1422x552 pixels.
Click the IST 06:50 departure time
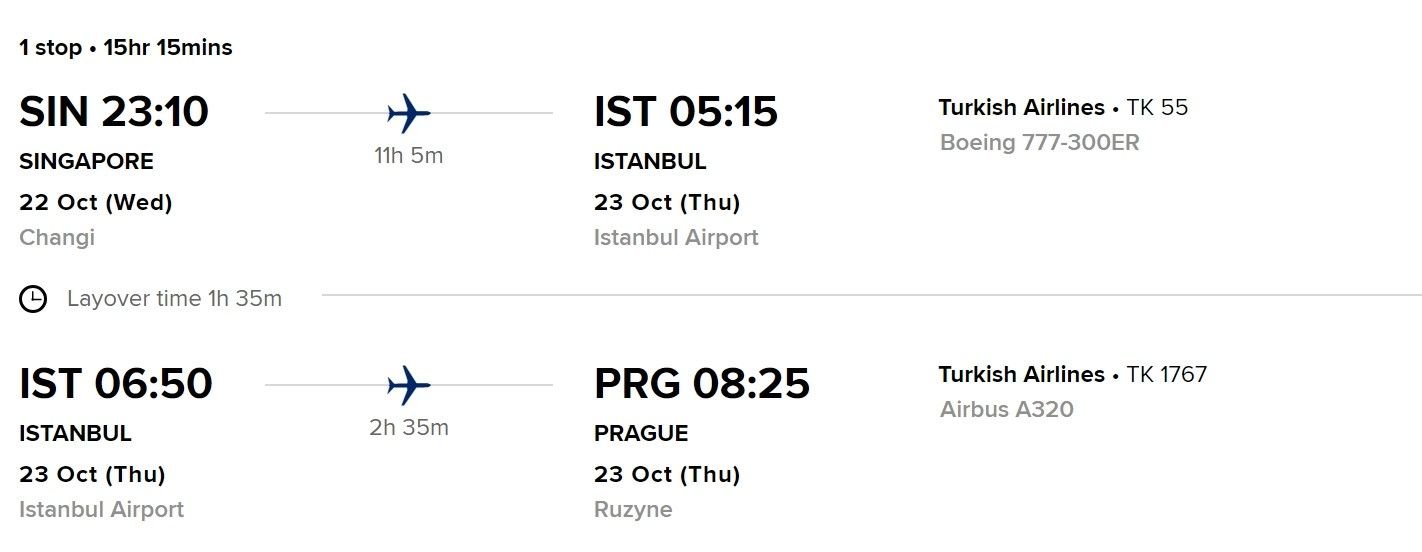[x=116, y=384]
